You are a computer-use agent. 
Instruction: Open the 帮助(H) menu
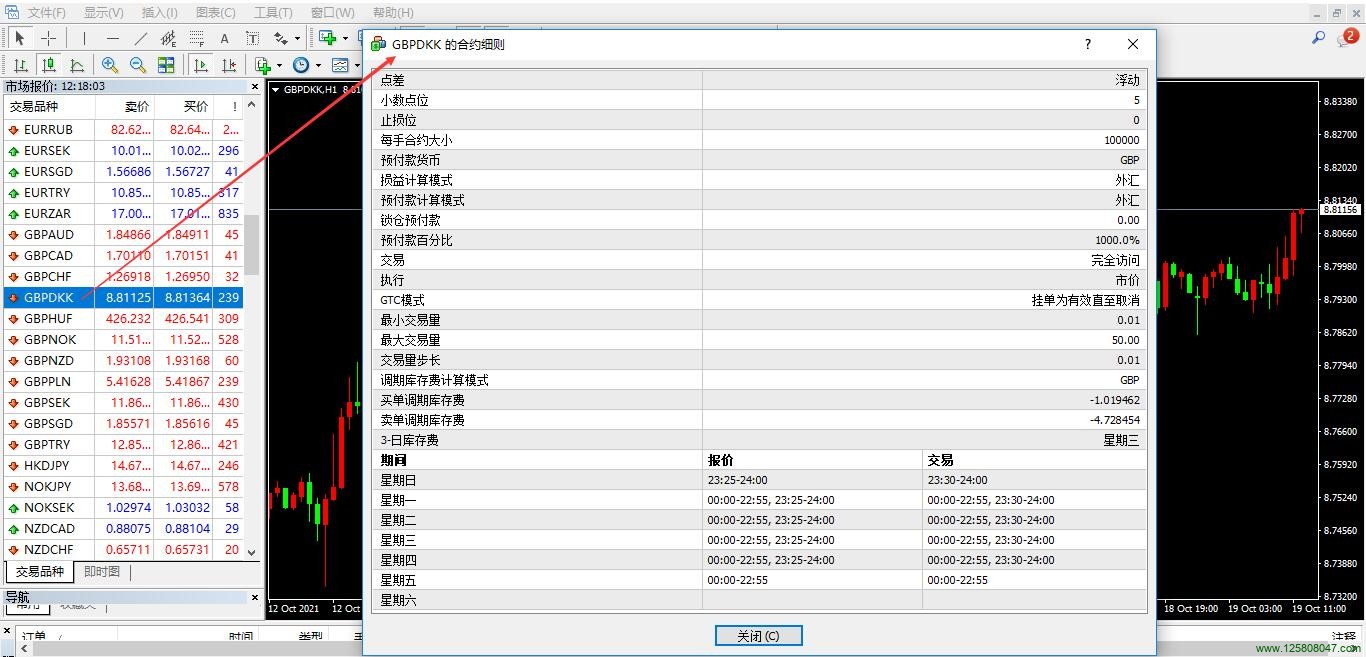pyautogui.click(x=393, y=13)
